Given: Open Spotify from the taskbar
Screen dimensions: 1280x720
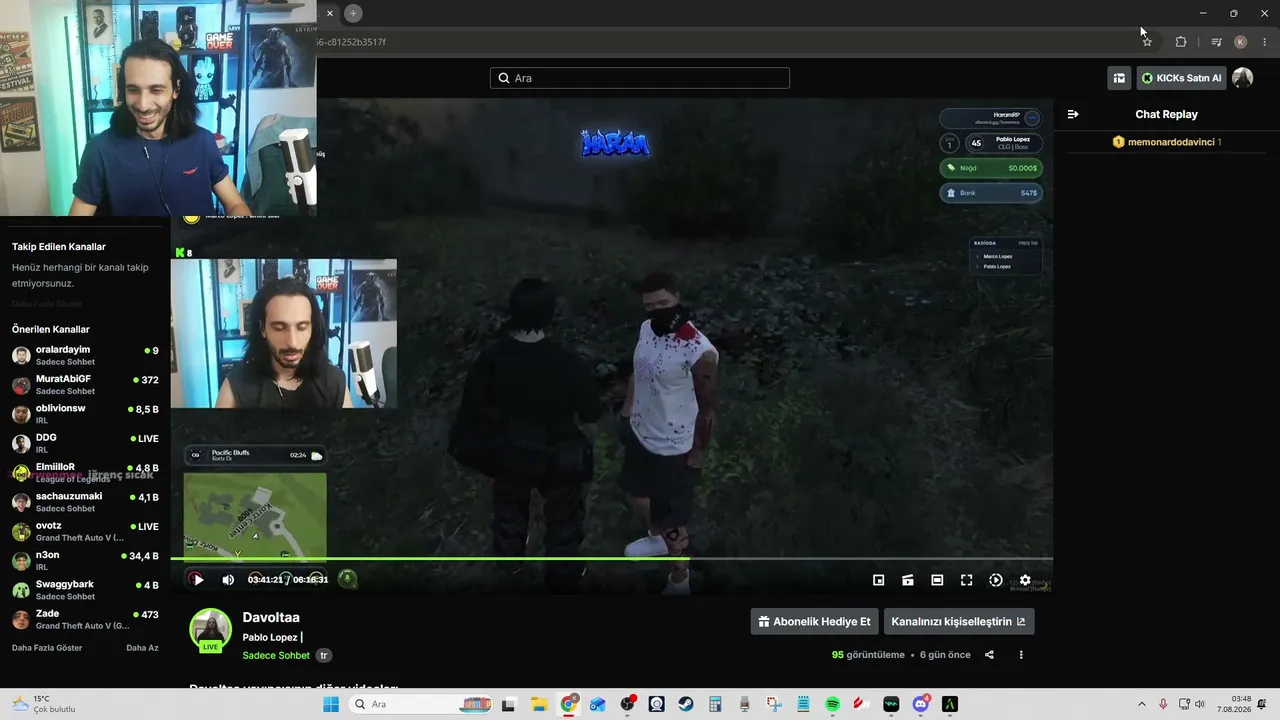Looking at the screenshot, I should 832,704.
